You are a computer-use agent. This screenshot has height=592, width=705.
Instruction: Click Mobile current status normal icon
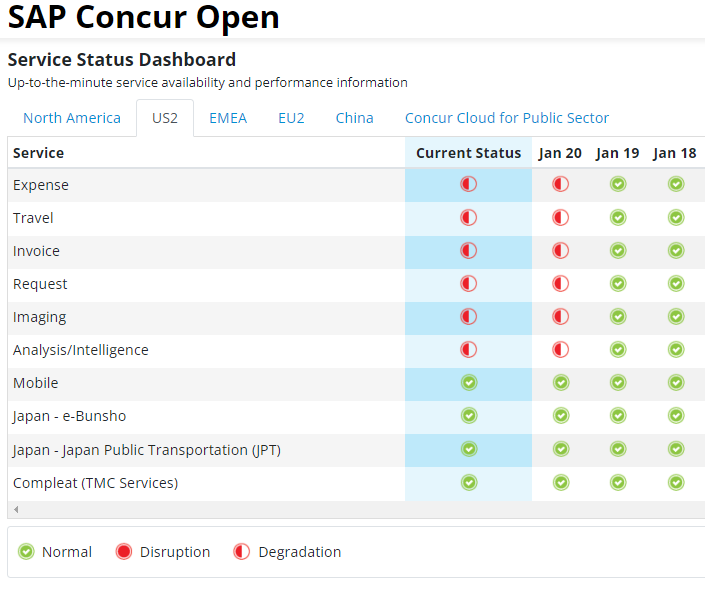[469, 383]
